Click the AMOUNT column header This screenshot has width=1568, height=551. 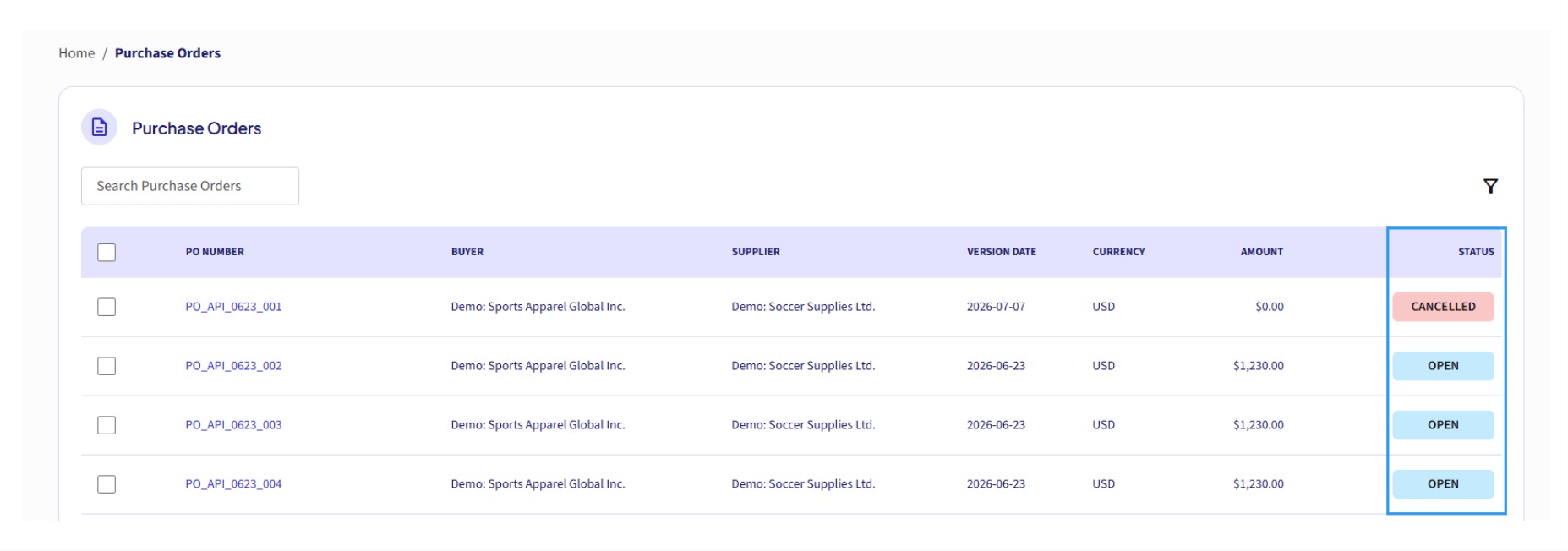[x=1262, y=252]
